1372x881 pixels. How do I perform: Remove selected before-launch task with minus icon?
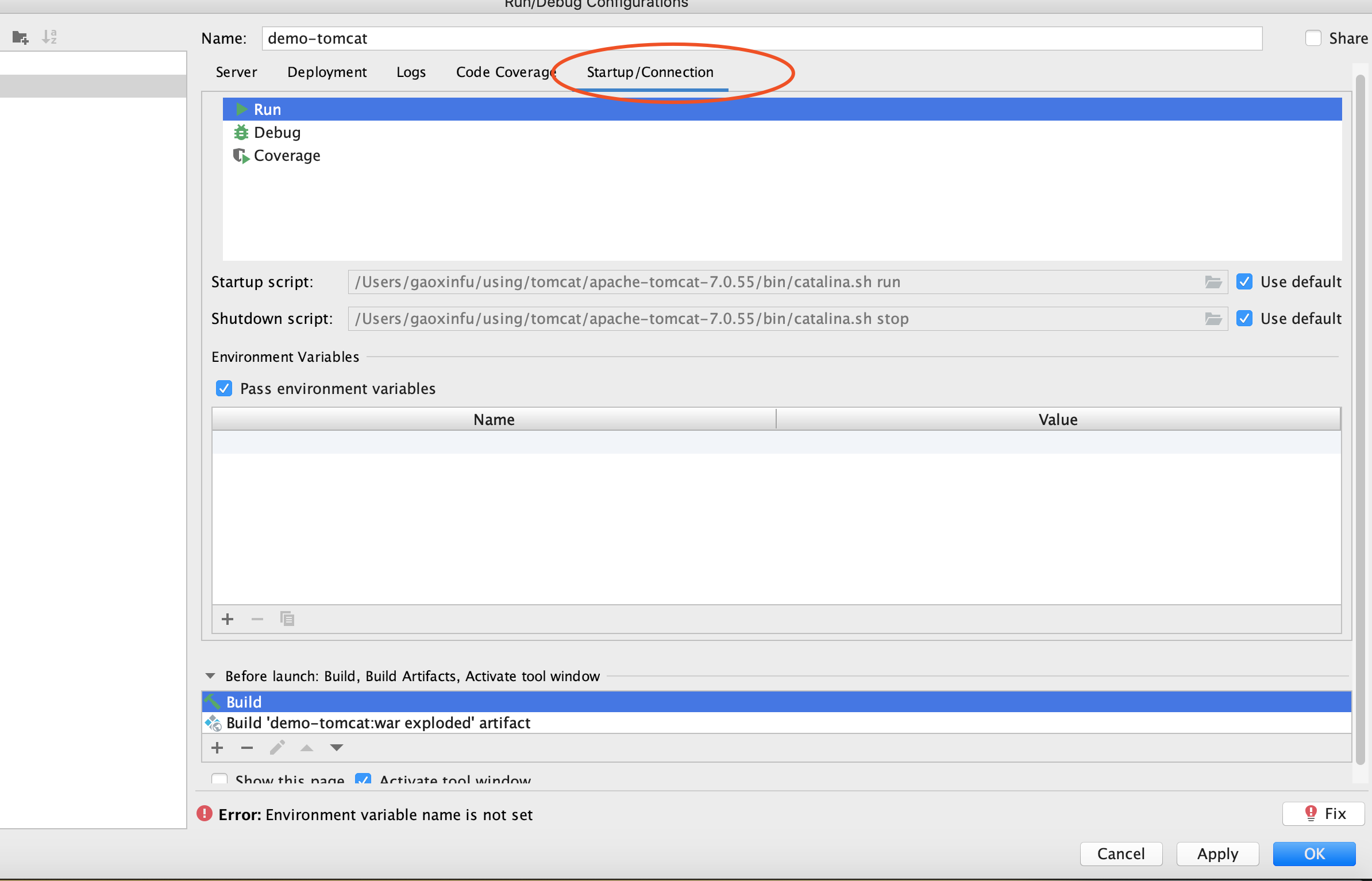pos(247,748)
